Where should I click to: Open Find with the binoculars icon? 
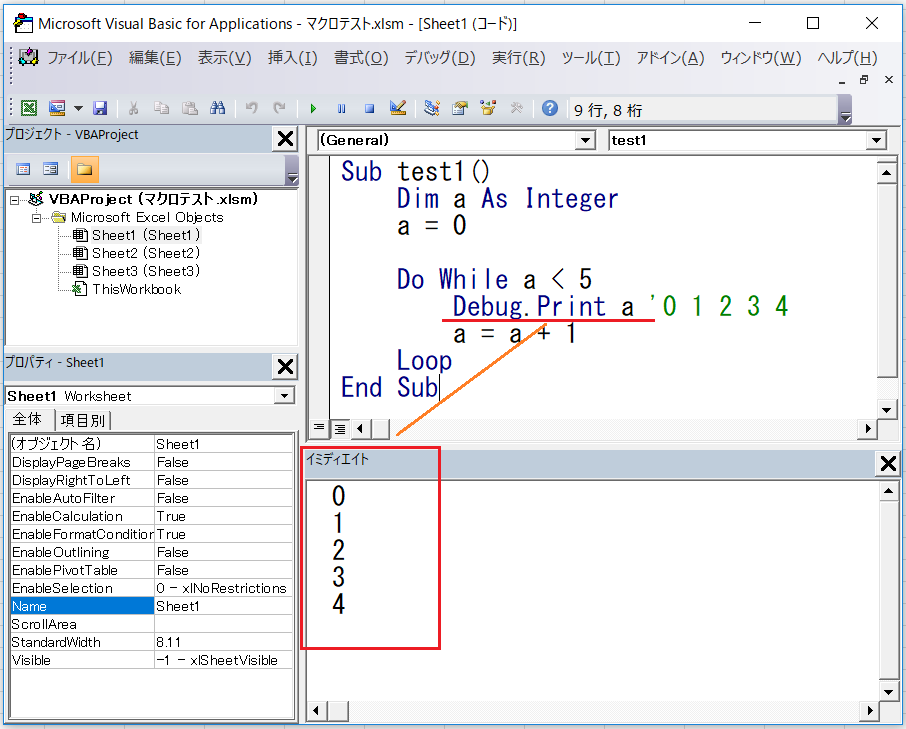pyautogui.click(x=218, y=108)
